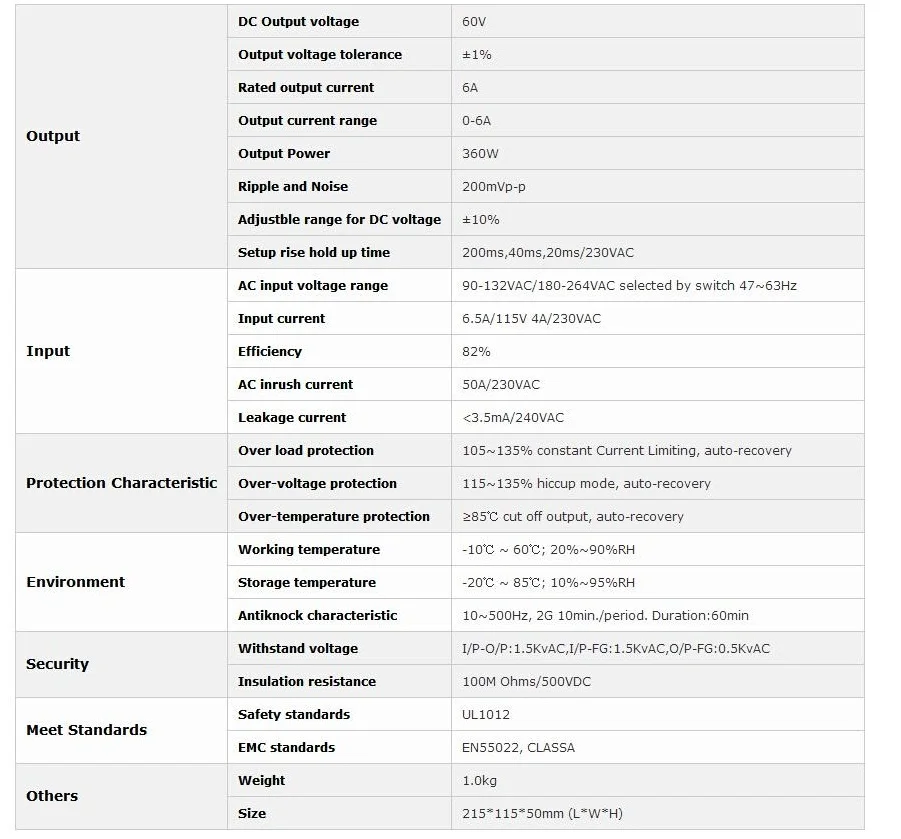The height and width of the screenshot is (839, 901).
Task: Select the Size dimensions value
Action: point(542,814)
